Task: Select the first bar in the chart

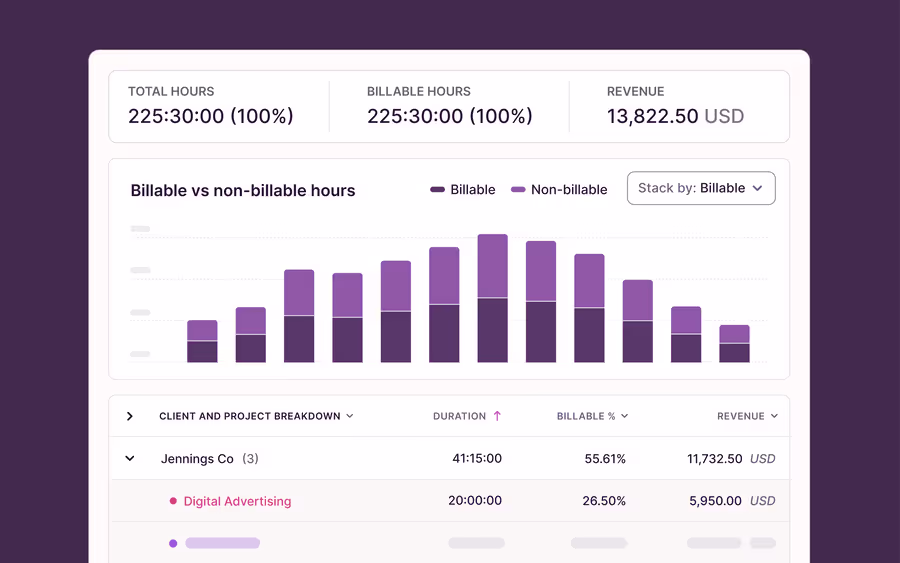Action: [x=202, y=341]
